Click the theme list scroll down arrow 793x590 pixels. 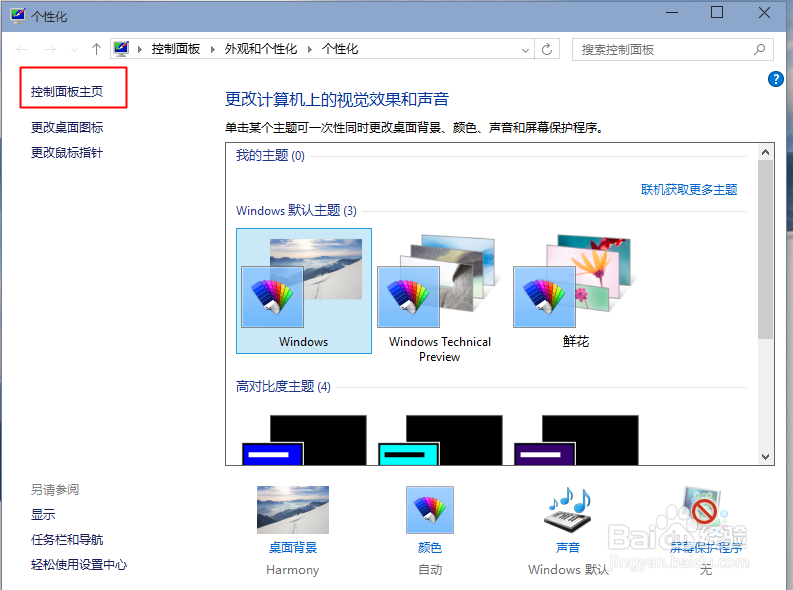point(765,457)
